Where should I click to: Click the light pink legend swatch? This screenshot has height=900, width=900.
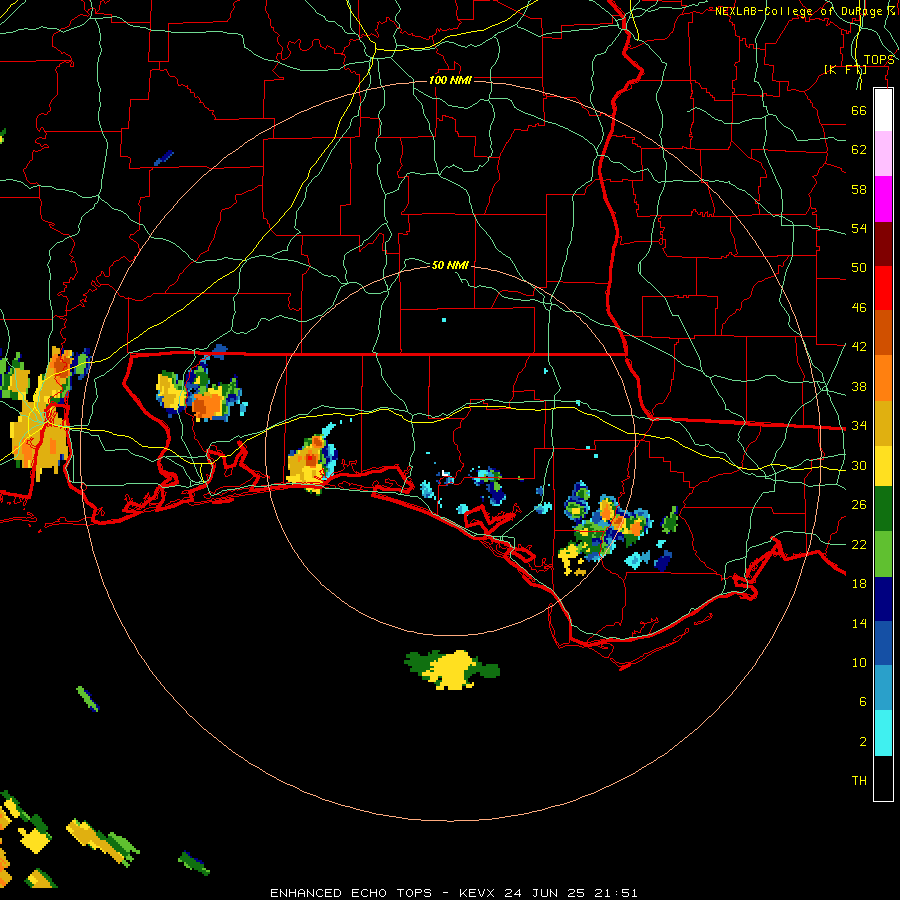tap(883, 153)
